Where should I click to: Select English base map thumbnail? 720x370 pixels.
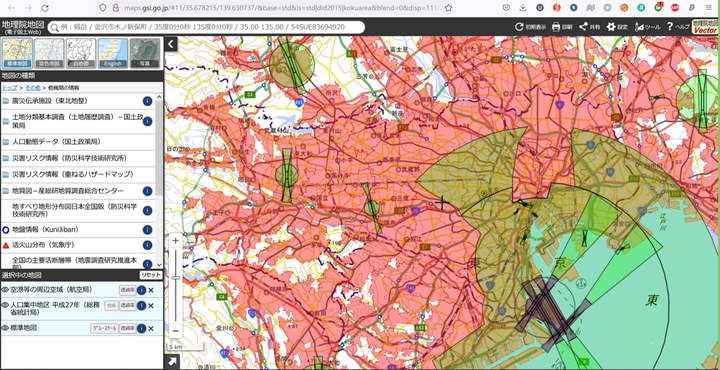point(112,53)
